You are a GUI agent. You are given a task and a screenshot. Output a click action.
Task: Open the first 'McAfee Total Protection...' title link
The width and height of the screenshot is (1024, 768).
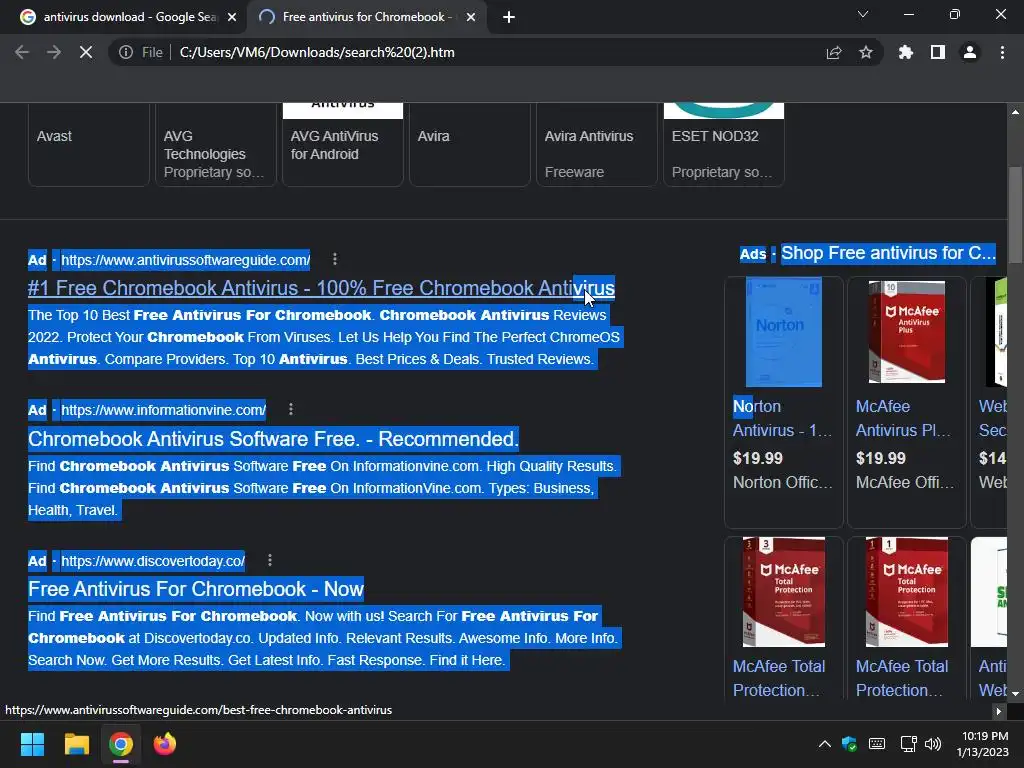[x=779, y=678]
